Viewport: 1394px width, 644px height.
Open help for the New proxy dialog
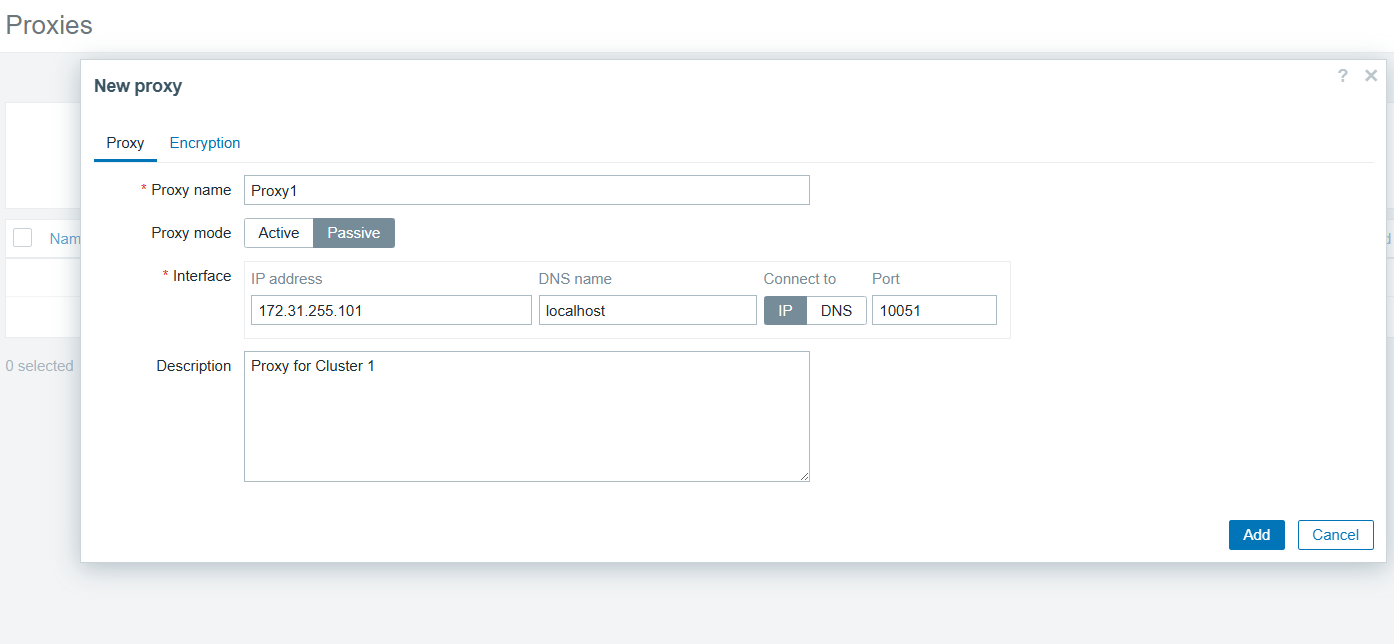[x=1342, y=76]
